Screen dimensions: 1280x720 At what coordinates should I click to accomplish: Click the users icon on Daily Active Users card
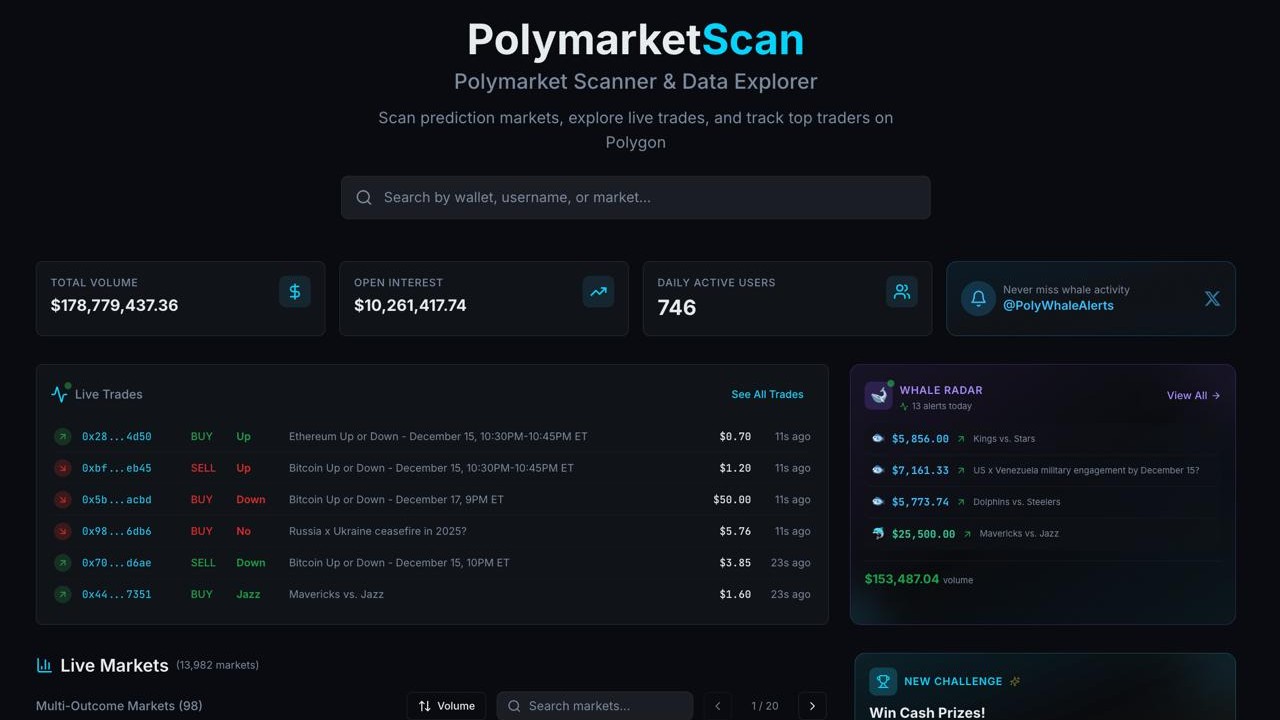point(902,292)
